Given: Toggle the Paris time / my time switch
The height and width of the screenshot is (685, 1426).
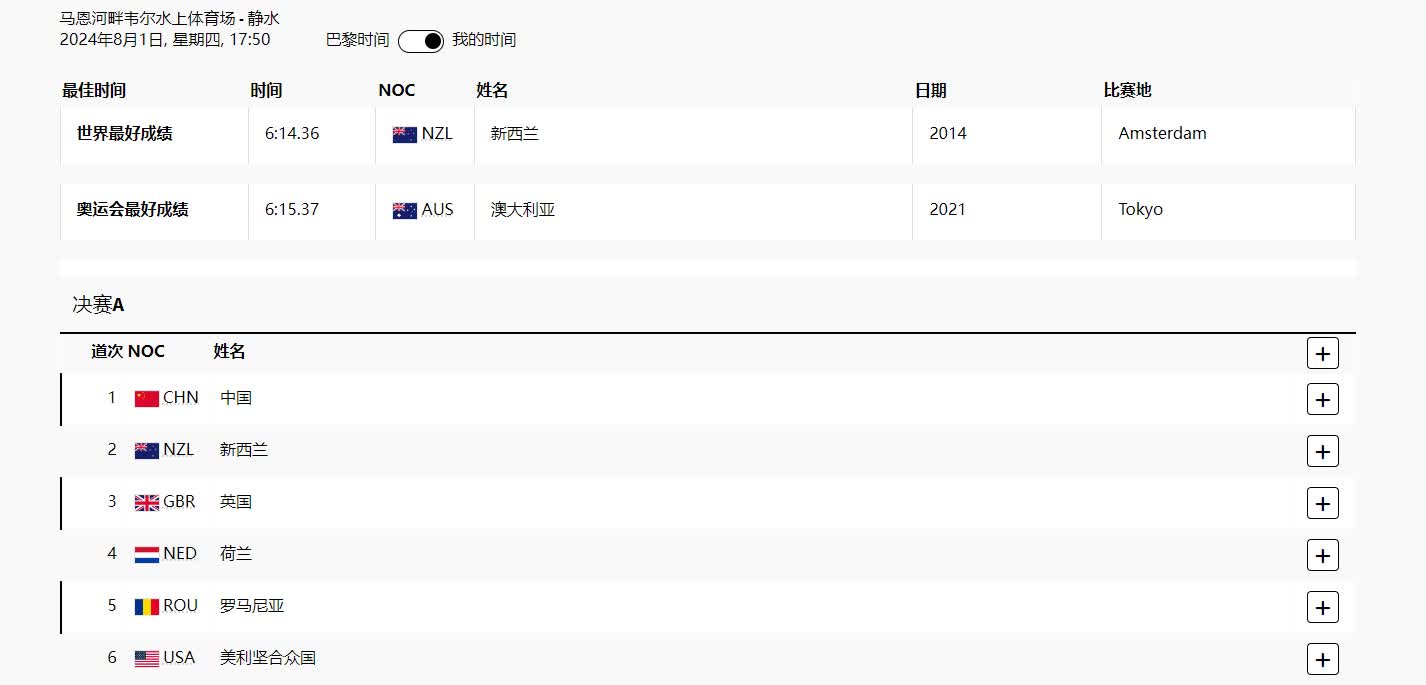Looking at the screenshot, I should click(x=421, y=41).
